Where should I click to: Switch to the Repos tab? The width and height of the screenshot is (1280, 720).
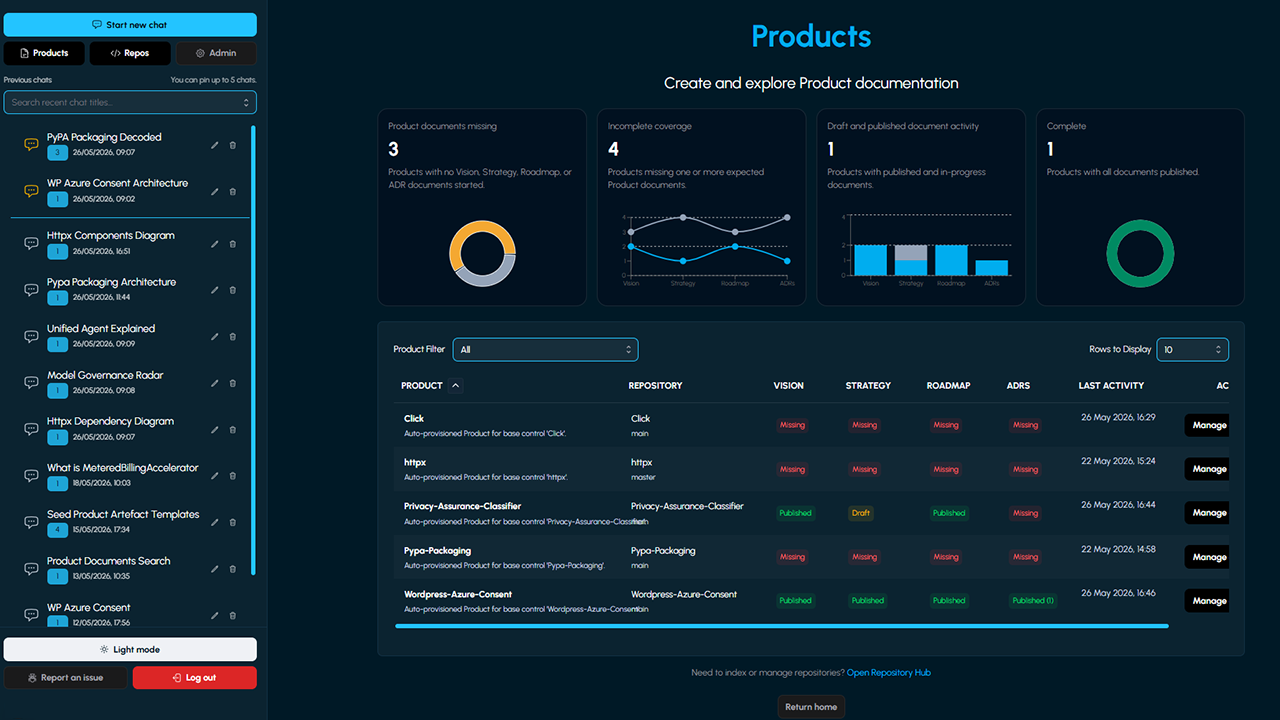tap(130, 53)
